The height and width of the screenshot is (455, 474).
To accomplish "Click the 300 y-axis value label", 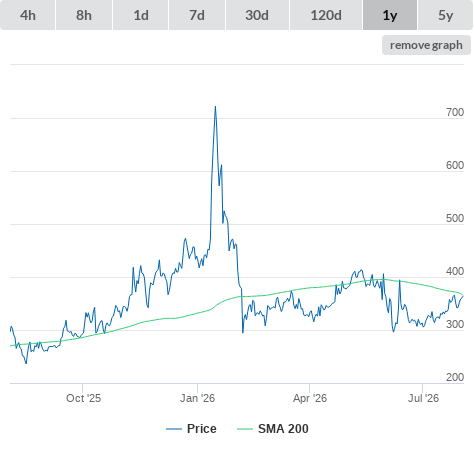I will 455,324.
